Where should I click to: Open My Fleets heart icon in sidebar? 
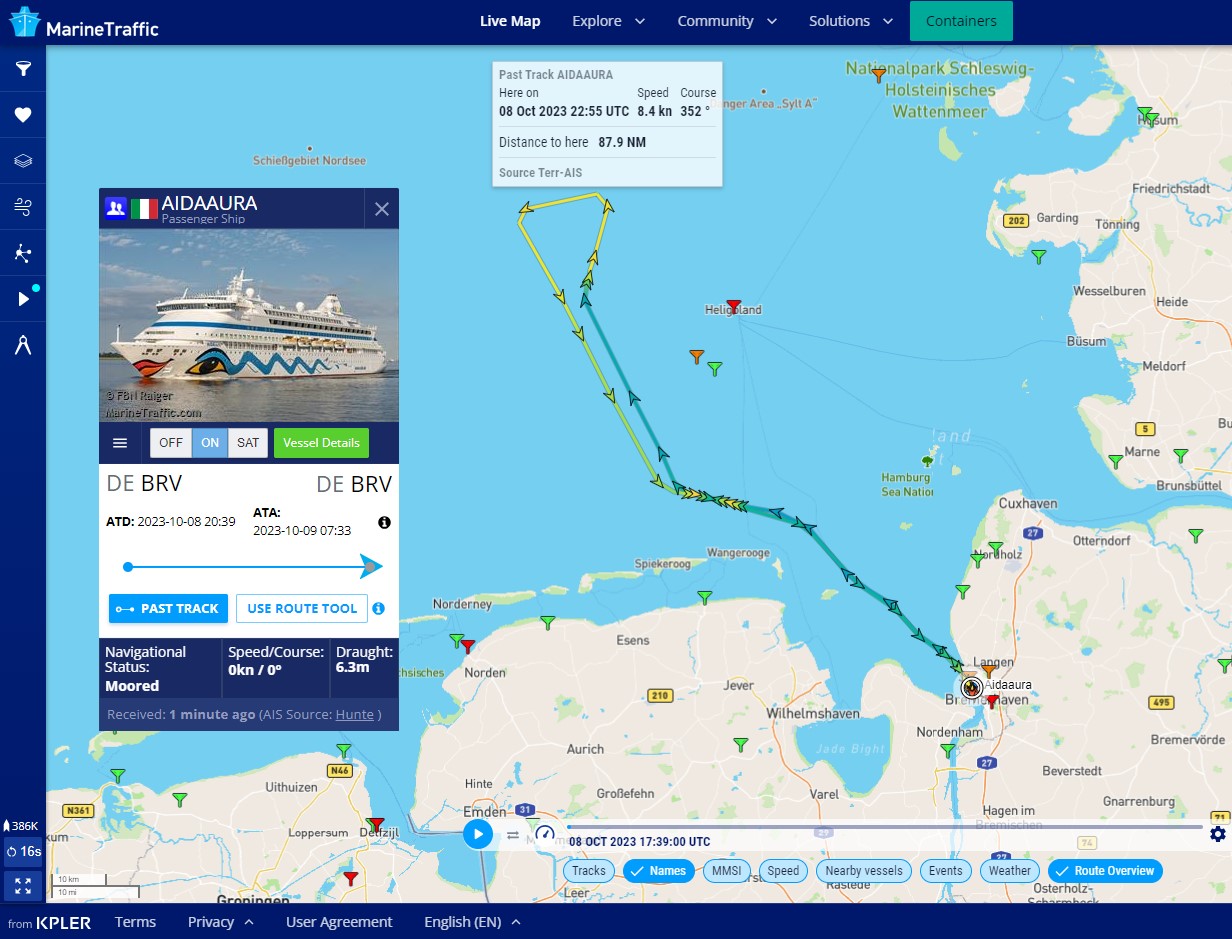(x=23, y=115)
